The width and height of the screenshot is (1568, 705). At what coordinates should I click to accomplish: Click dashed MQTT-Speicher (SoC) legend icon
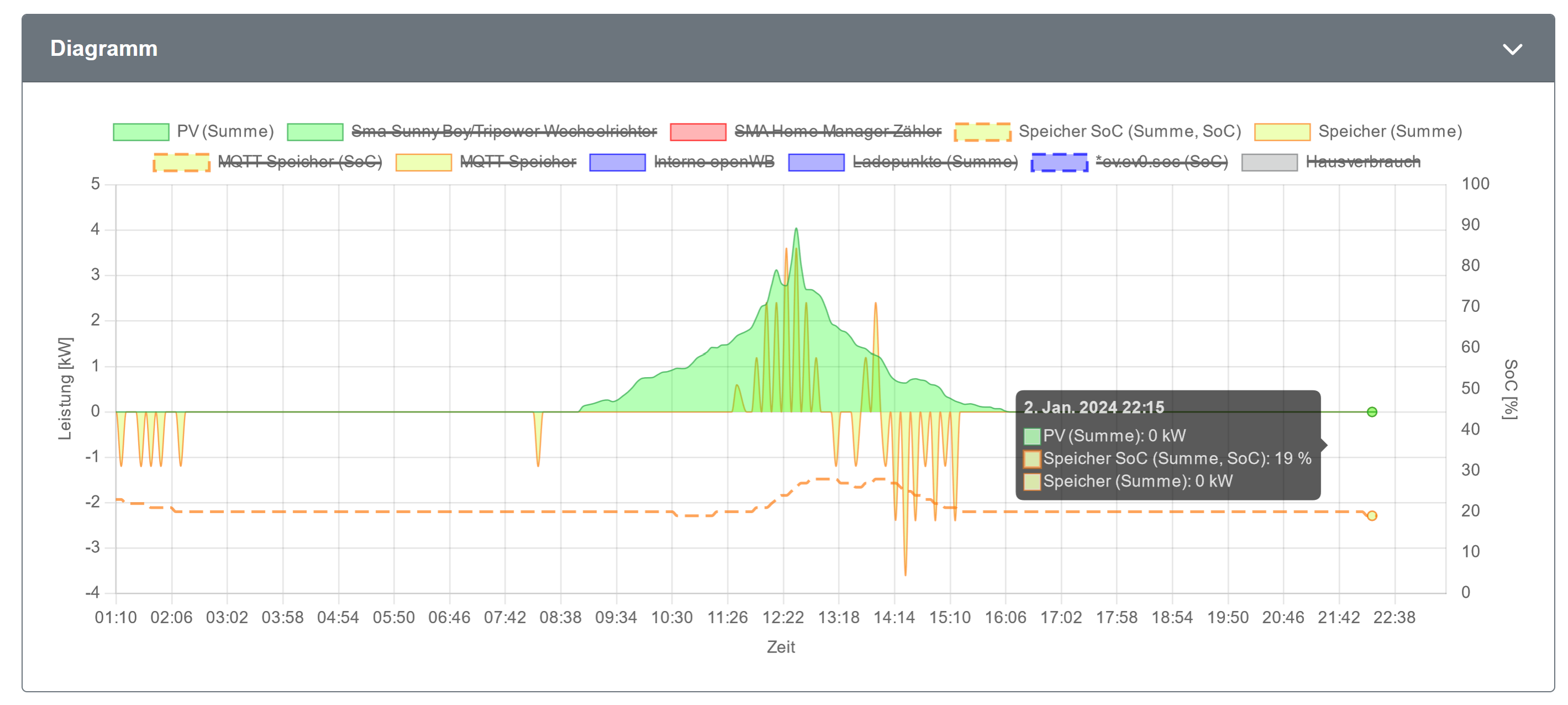click(181, 162)
